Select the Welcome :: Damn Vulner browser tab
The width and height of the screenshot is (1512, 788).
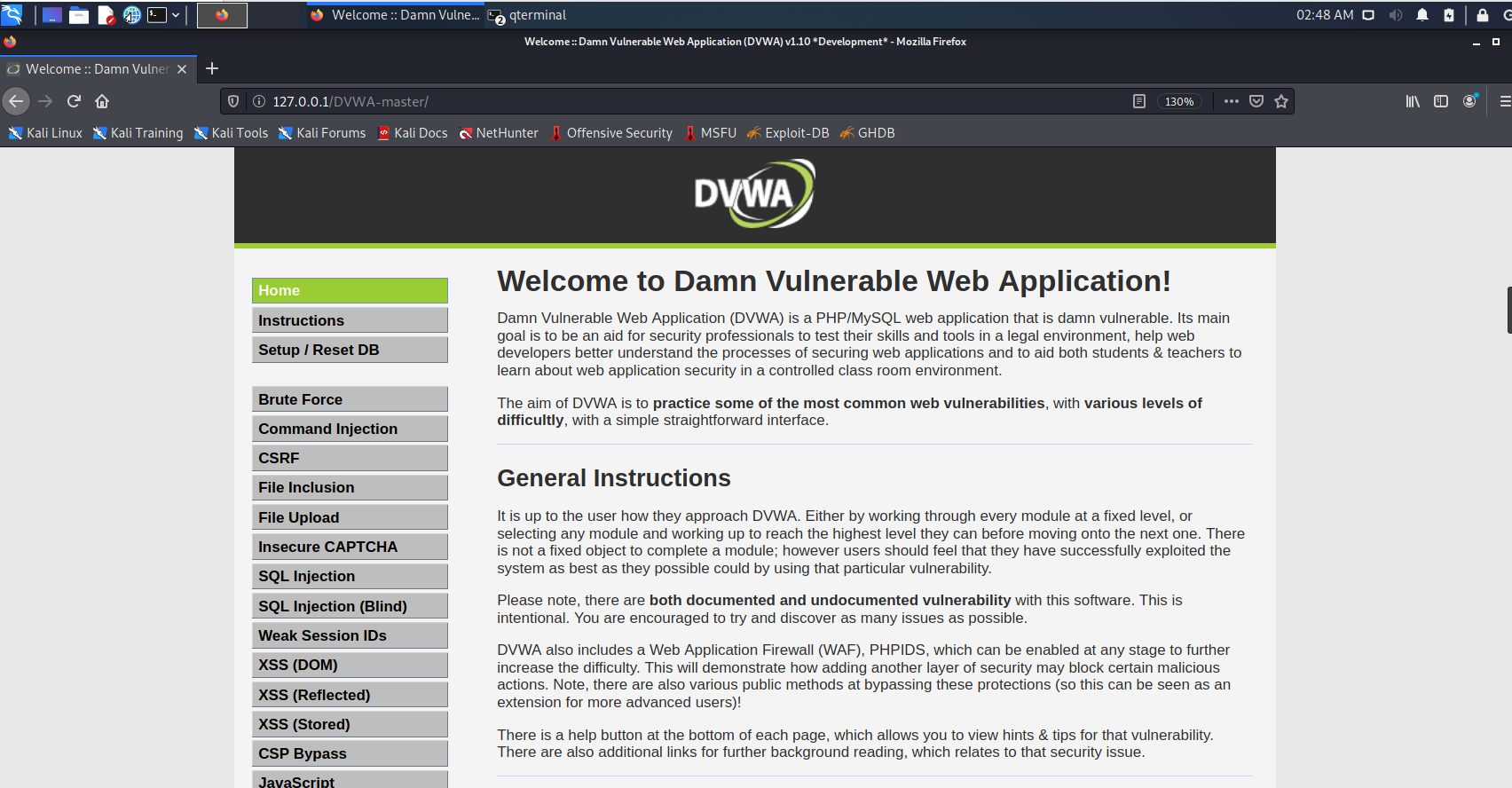coord(98,69)
